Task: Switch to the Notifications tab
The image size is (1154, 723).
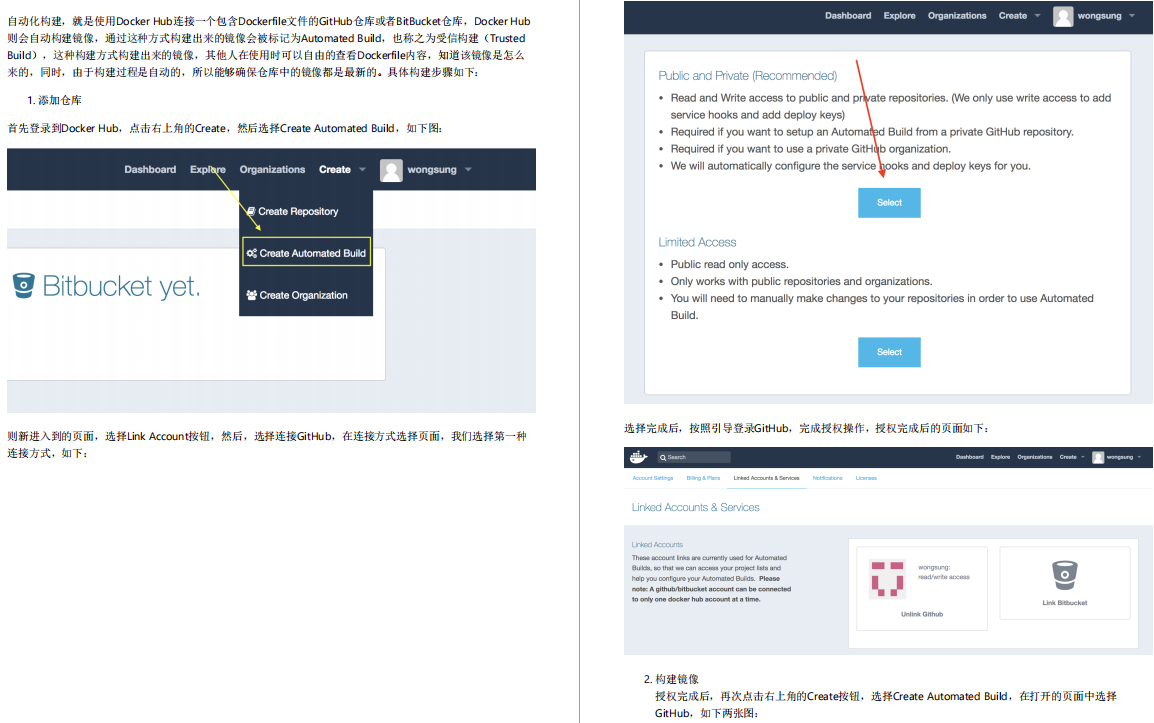Action: [x=827, y=479]
